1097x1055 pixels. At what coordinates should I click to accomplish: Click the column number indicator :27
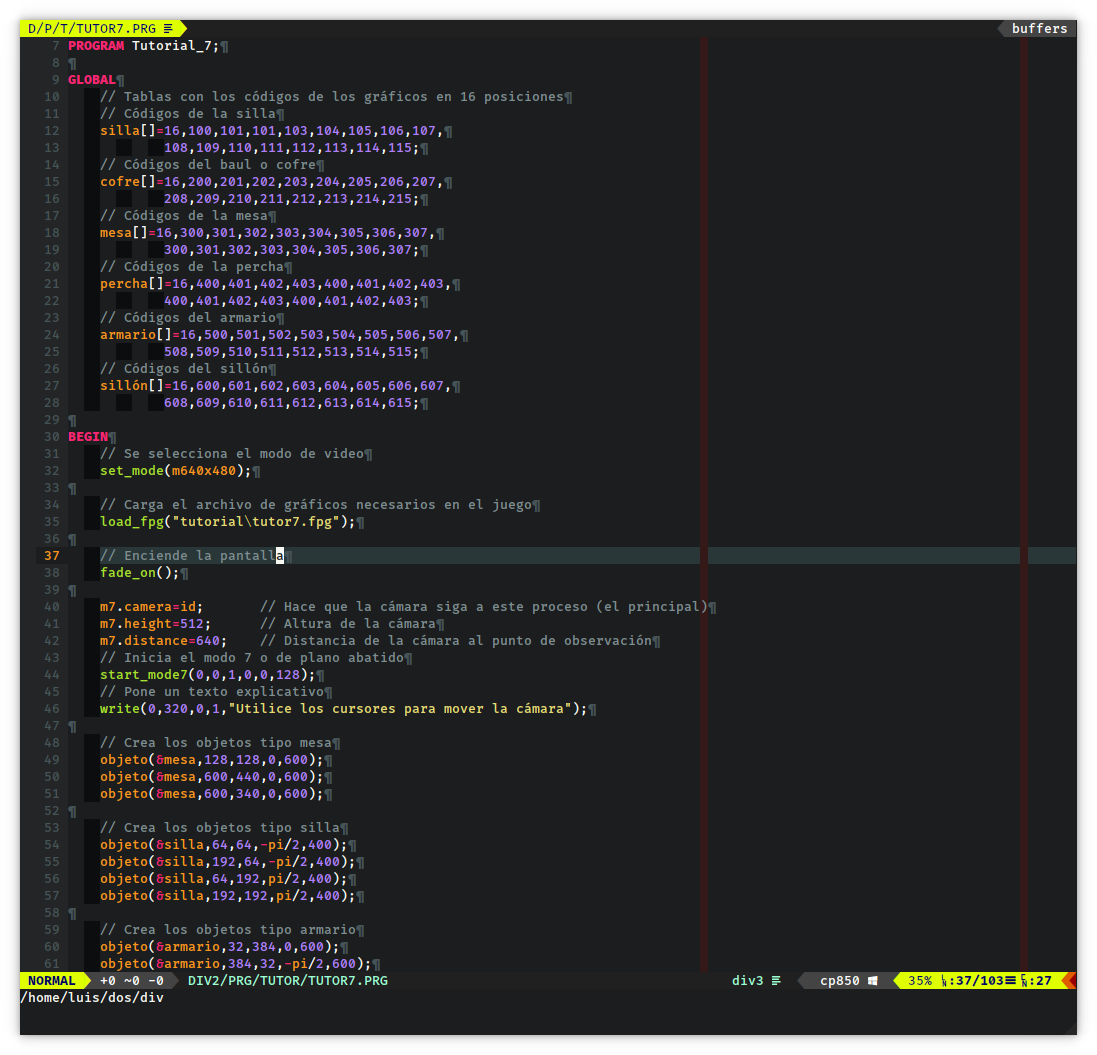[1042, 981]
